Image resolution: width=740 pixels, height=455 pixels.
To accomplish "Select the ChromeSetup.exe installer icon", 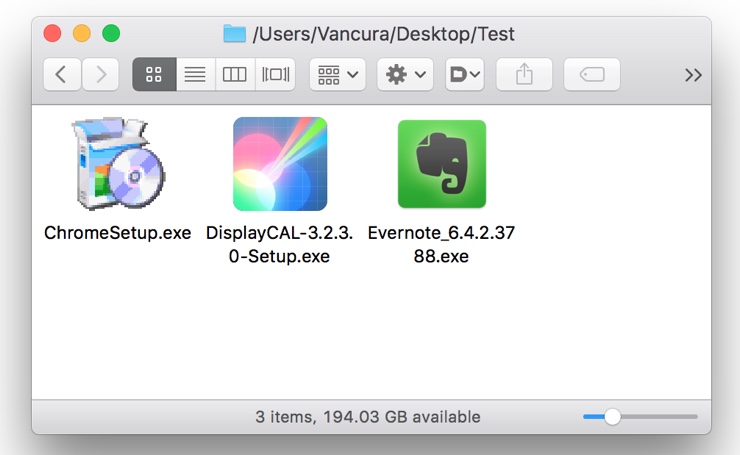I will pyautogui.click(x=118, y=163).
